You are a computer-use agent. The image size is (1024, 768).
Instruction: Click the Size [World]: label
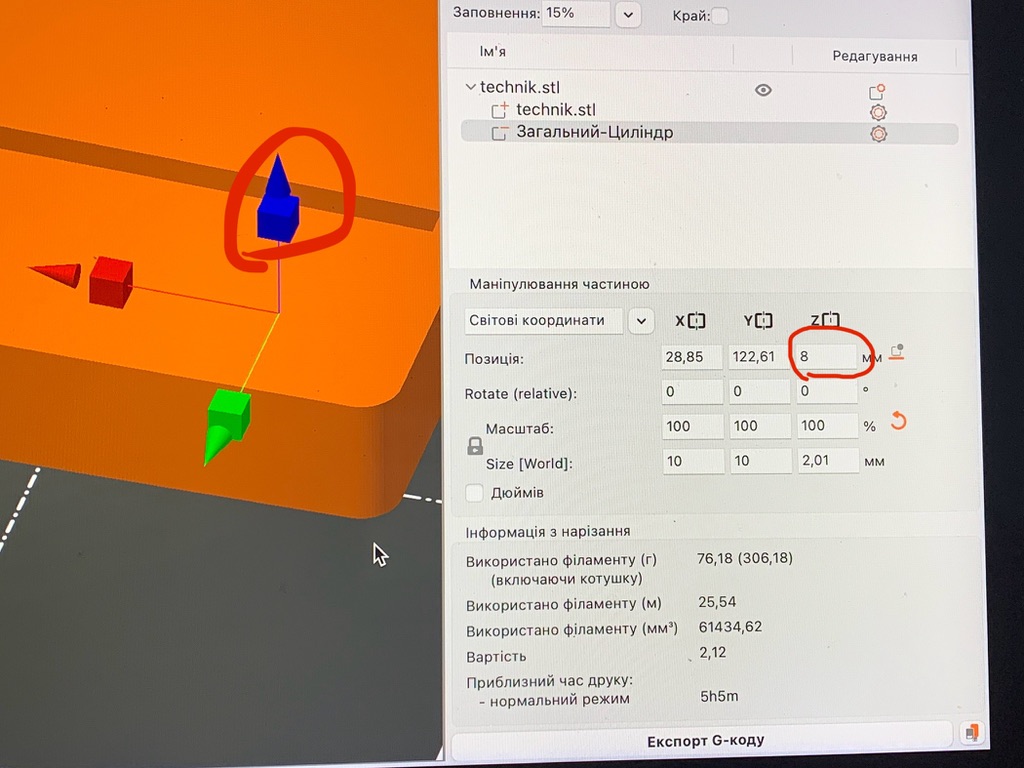coord(529,464)
